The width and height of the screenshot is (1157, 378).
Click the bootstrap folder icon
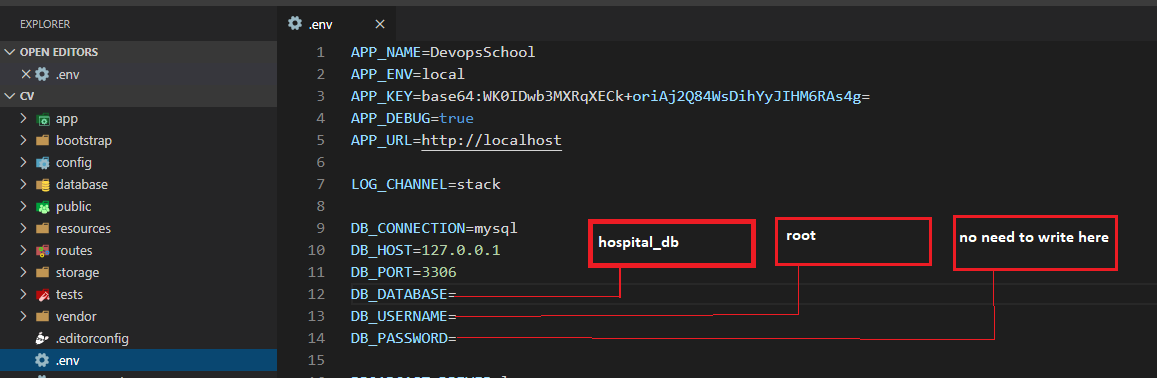click(43, 140)
